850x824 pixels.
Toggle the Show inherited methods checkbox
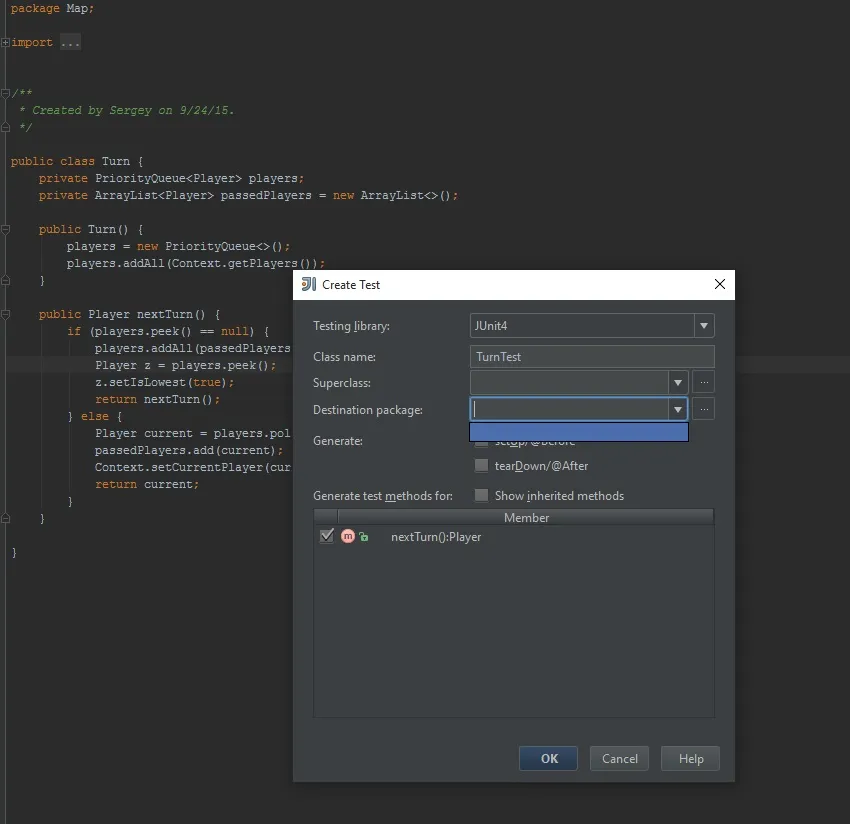point(482,496)
